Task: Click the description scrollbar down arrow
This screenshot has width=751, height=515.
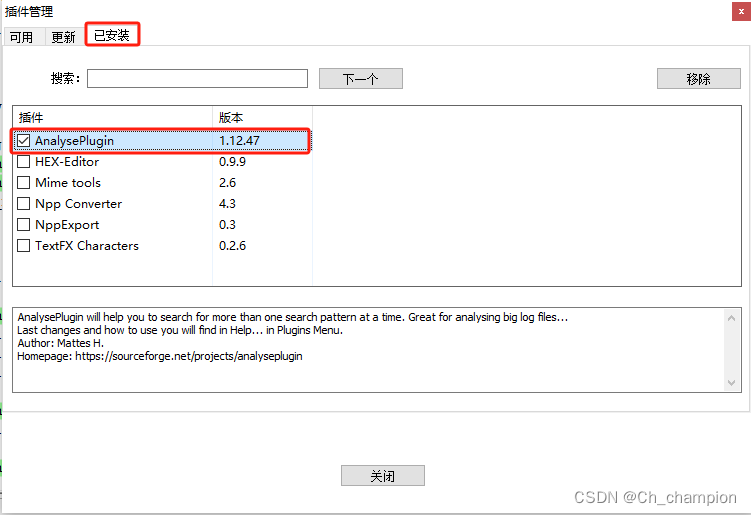Action: pyautogui.click(x=731, y=382)
